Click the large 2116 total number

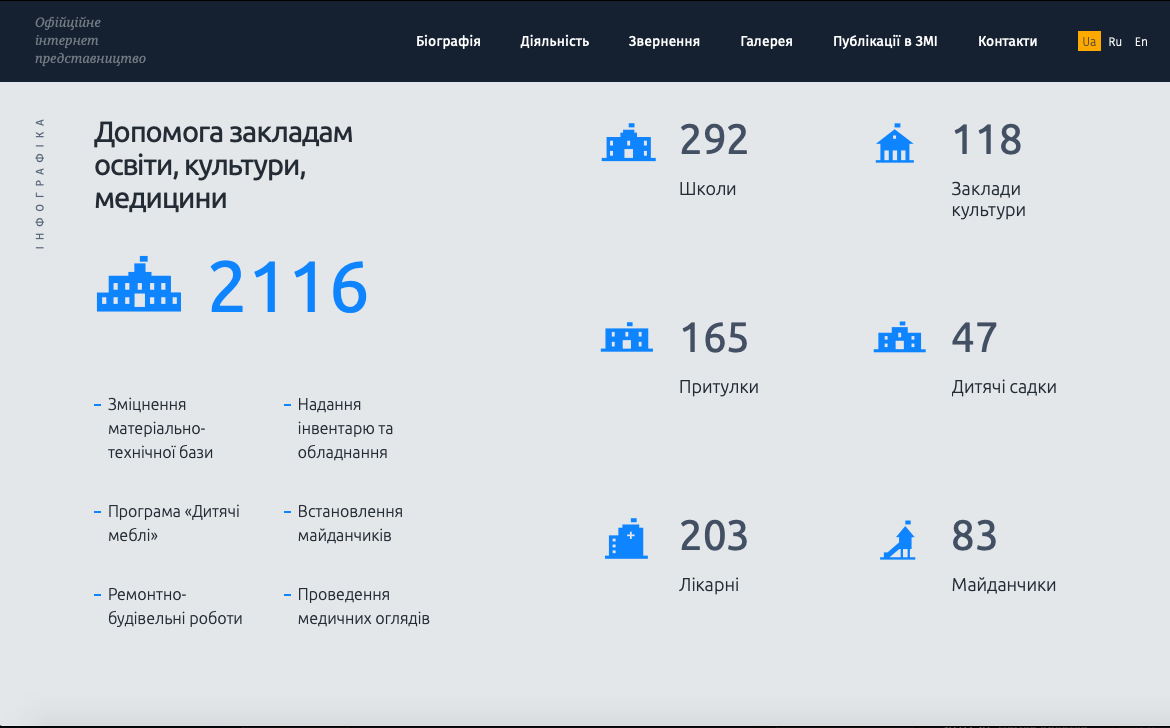[288, 288]
